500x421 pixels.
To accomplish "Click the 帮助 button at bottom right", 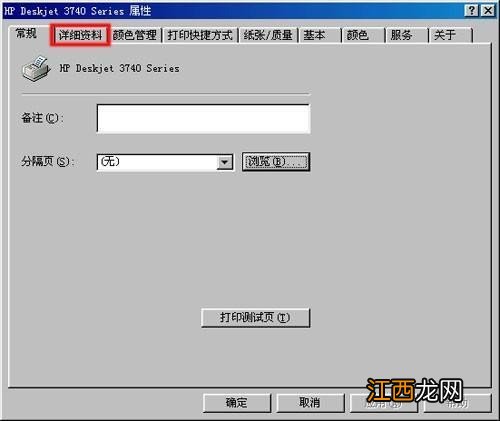I will tap(457, 403).
